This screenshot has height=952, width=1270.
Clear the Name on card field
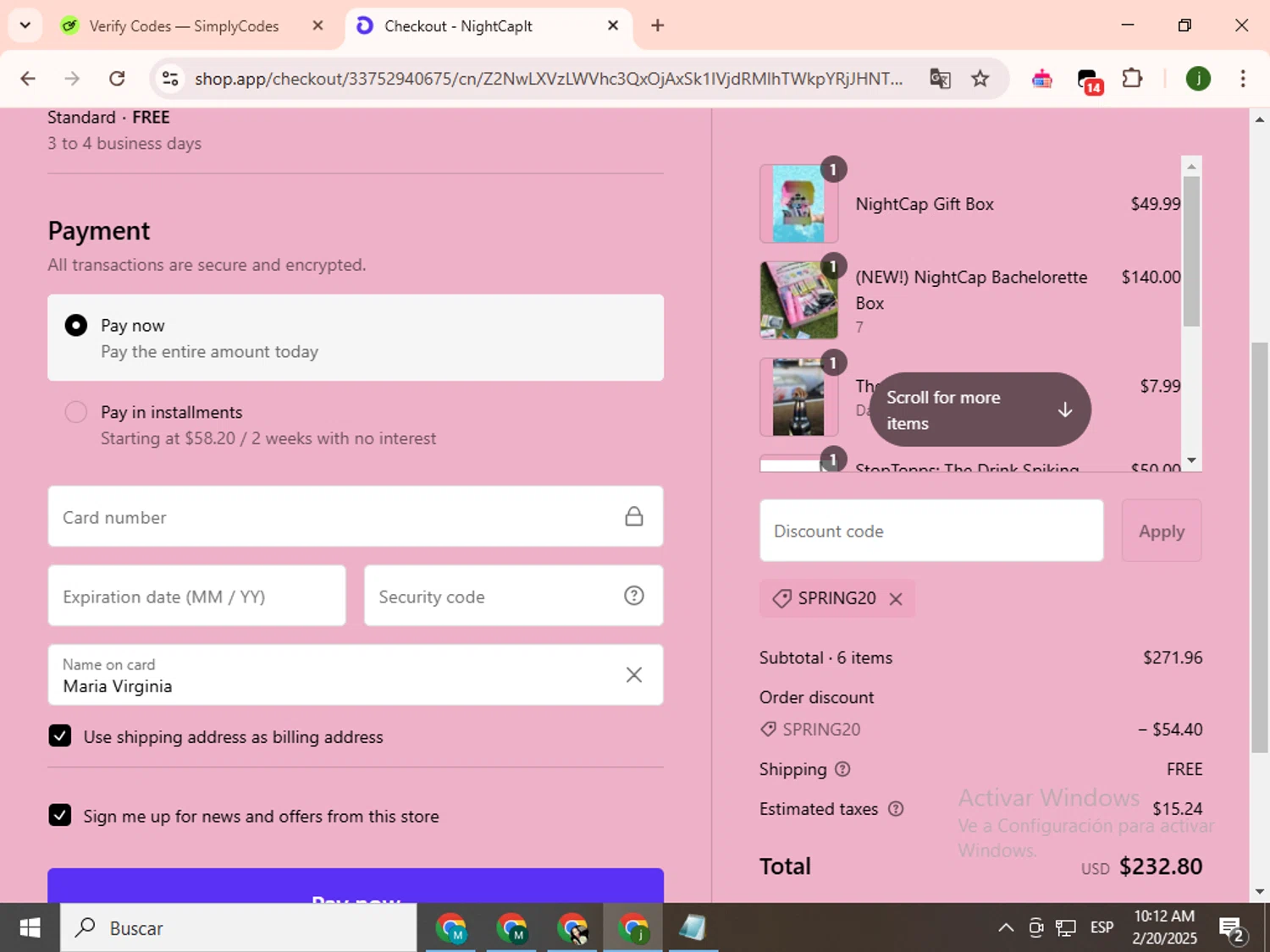(x=633, y=674)
